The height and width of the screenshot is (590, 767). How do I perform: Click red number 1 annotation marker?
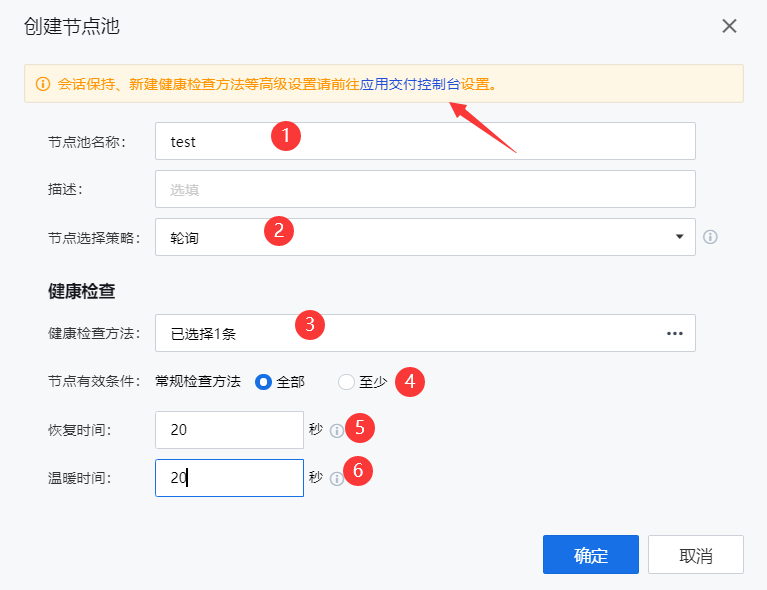click(x=286, y=136)
